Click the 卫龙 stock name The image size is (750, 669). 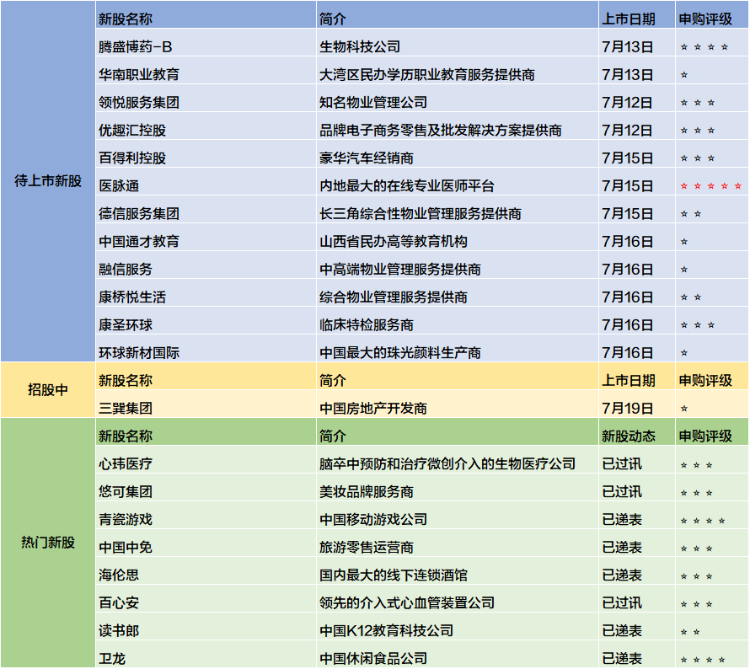click(112, 658)
